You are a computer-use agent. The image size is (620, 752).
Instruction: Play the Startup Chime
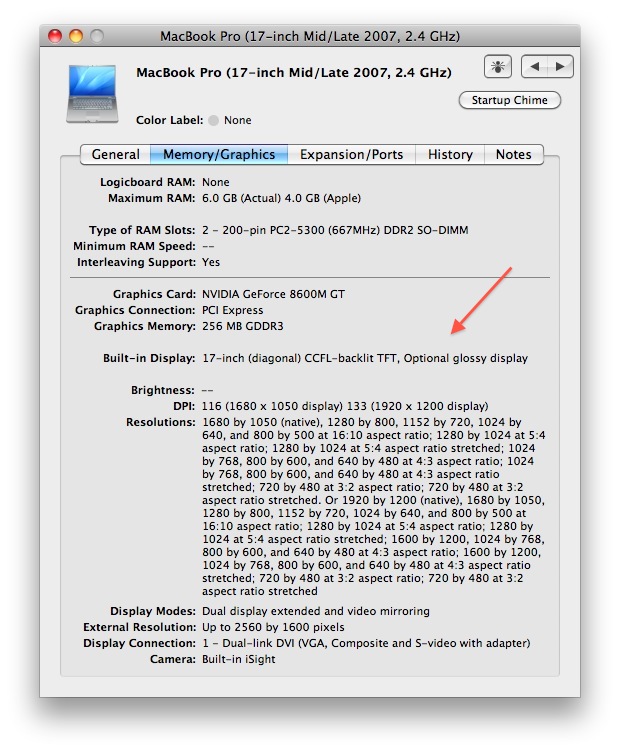click(509, 100)
